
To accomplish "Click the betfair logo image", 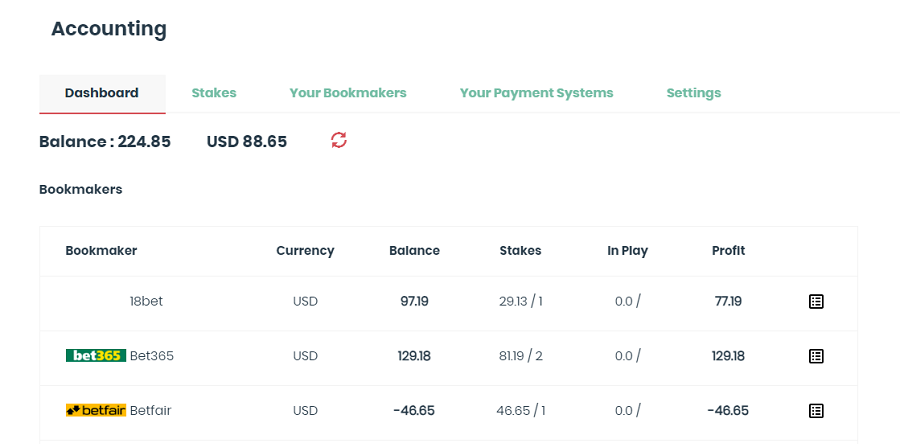I will [95, 410].
